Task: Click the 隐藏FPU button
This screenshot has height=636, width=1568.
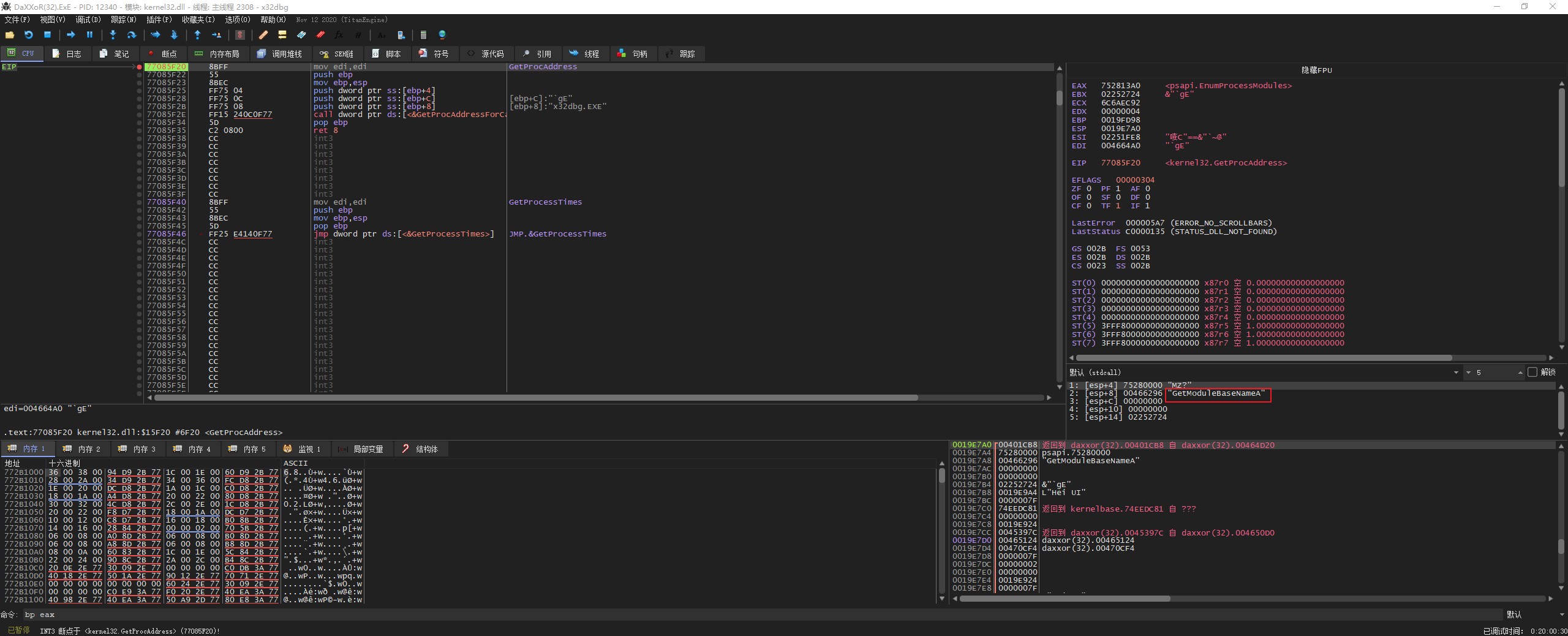Action: [1316, 70]
